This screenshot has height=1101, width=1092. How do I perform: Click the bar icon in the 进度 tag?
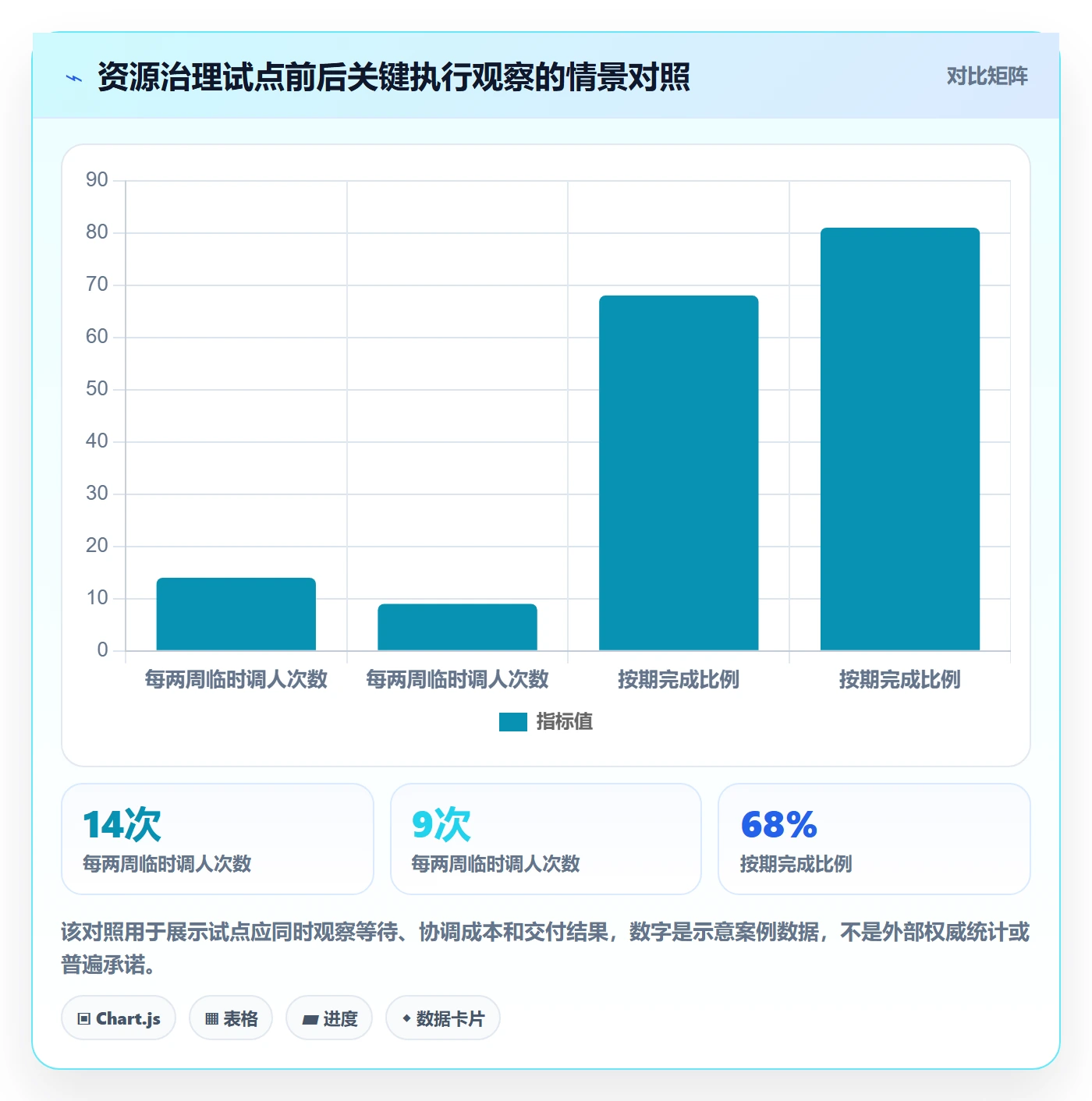(310, 1019)
